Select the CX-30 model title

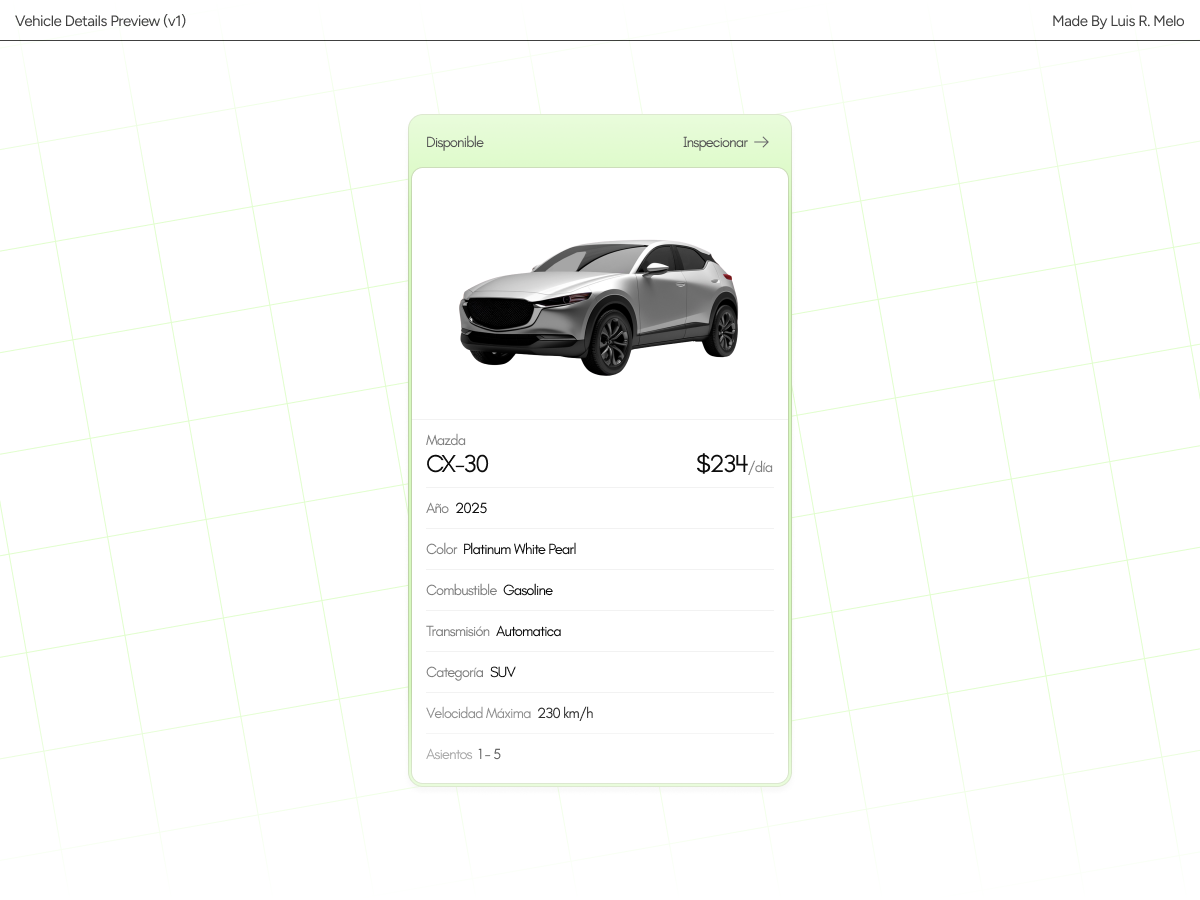click(x=457, y=463)
